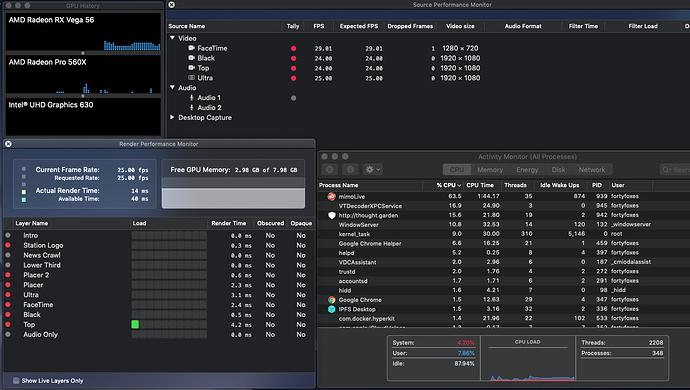Click the IPFS Desktop process icon
Image resolution: width=690 pixels, height=390 pixels.
click(x=331, y=309)
